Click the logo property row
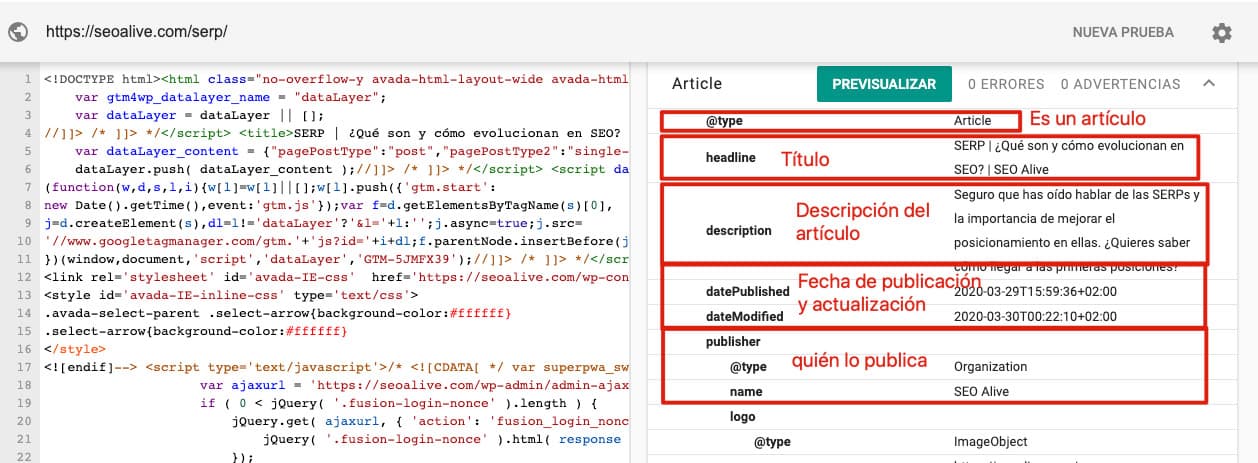The image size is (1258, 463). 950,417
